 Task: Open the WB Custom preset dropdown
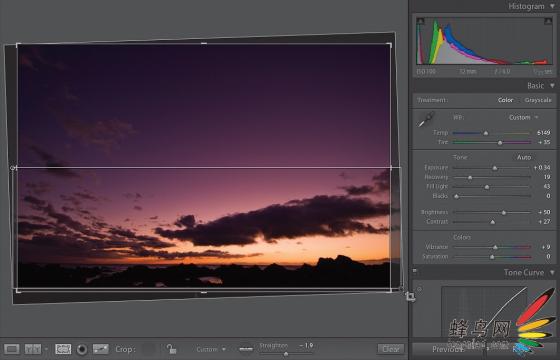point(523,118)
